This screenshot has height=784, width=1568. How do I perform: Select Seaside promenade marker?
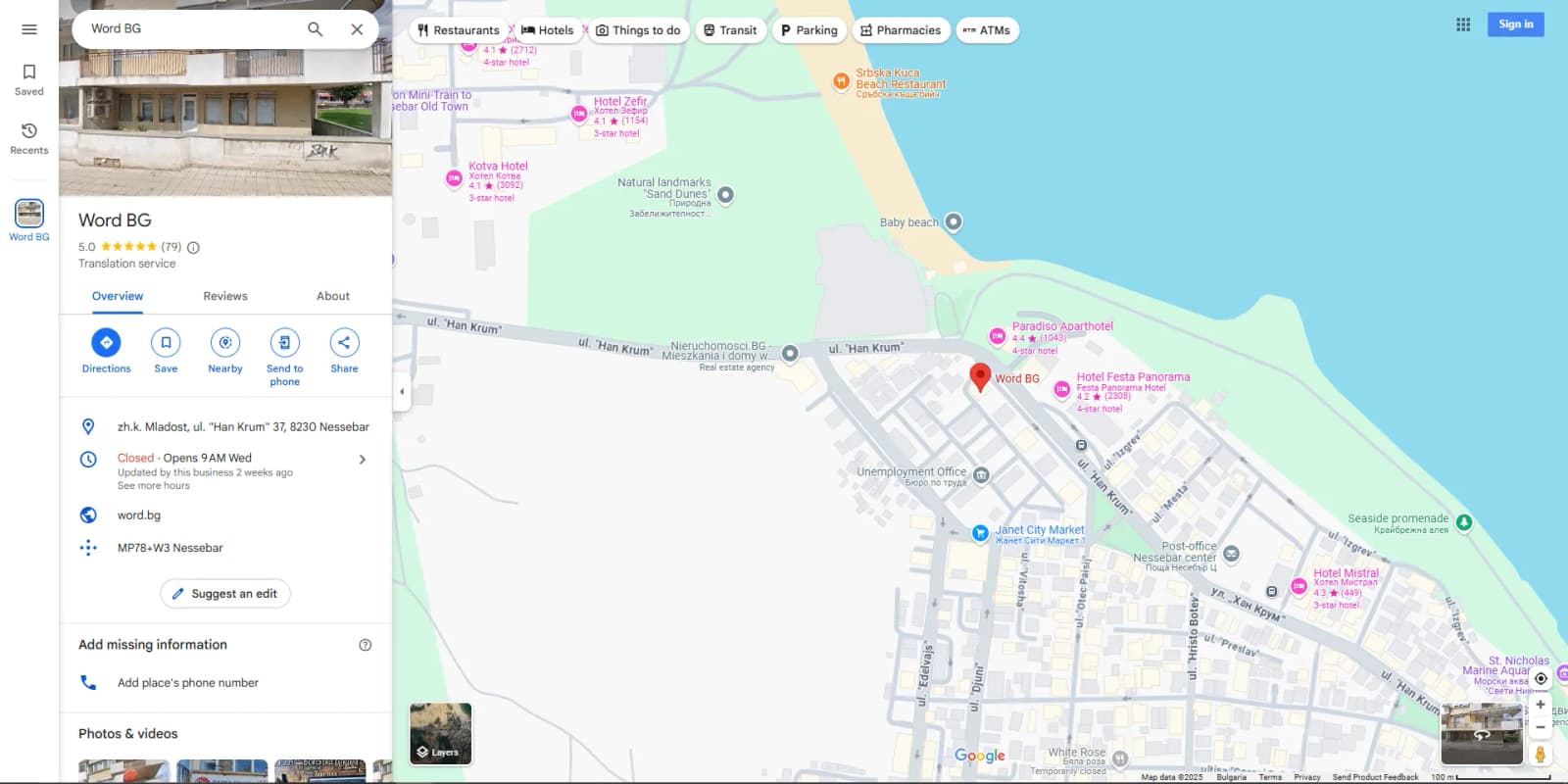pos(1464,522)
